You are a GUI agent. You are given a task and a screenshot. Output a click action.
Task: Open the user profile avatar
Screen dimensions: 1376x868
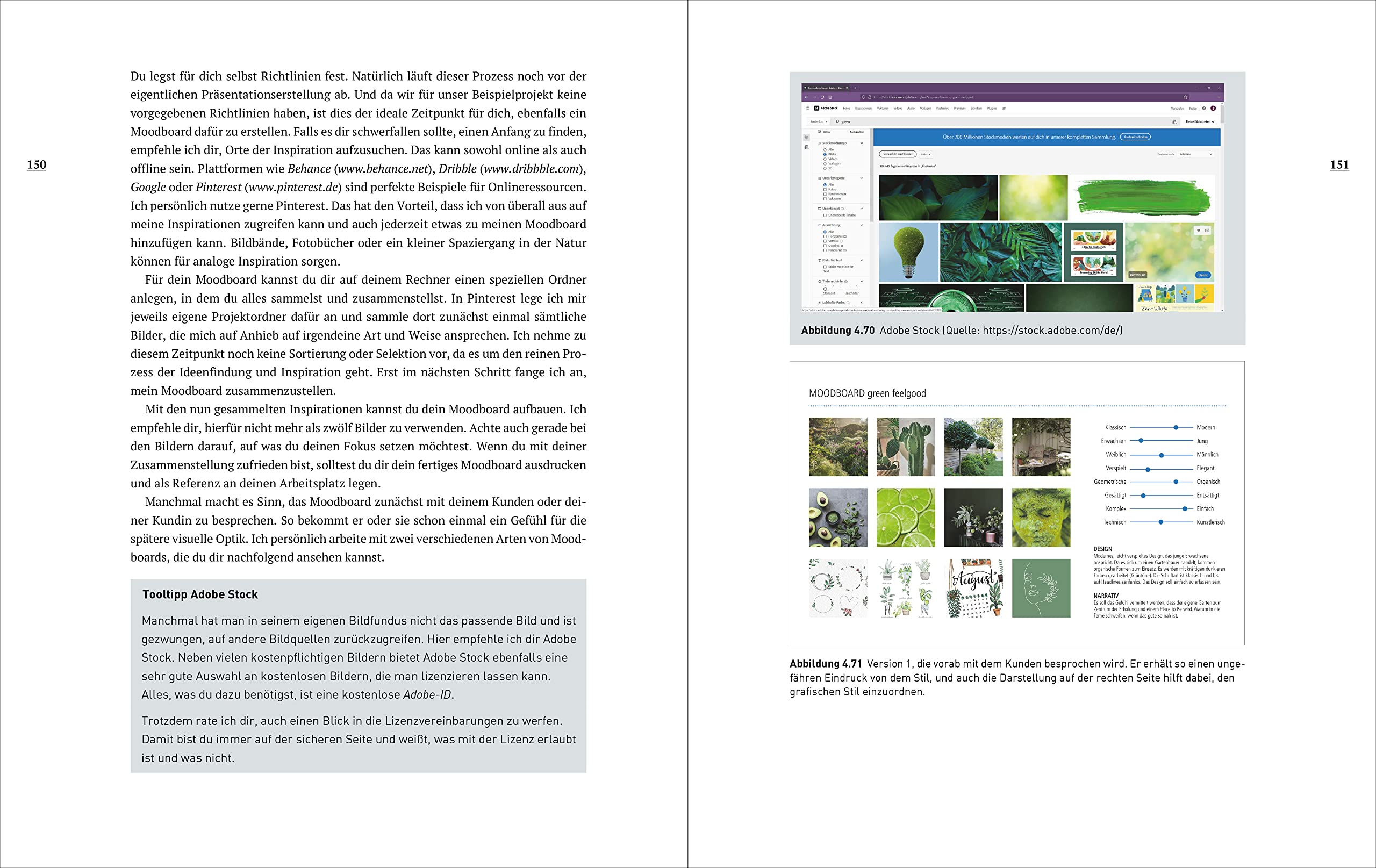point(1213,108)
